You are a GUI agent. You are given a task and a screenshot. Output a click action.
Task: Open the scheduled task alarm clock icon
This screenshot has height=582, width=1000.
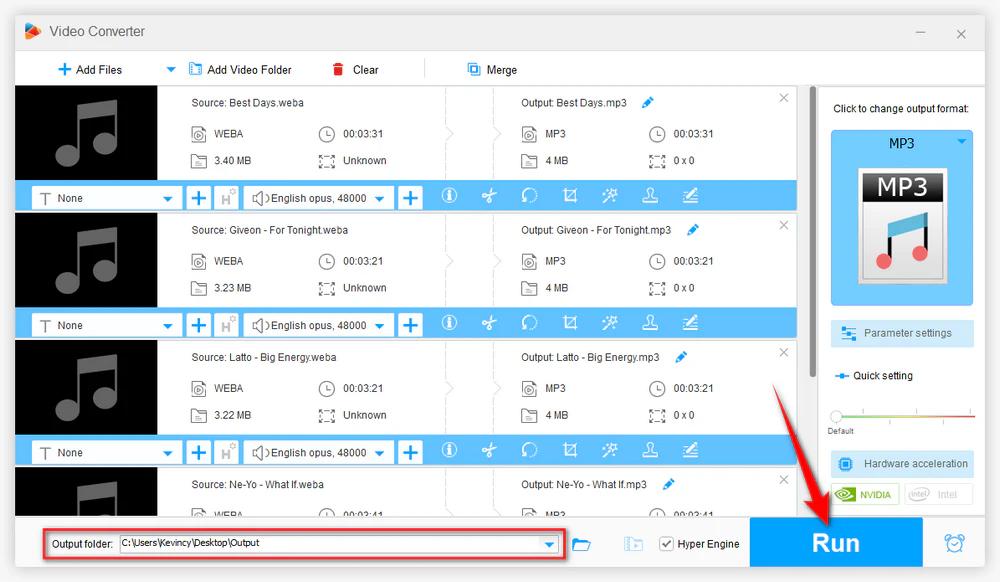[x=954, y=543]
